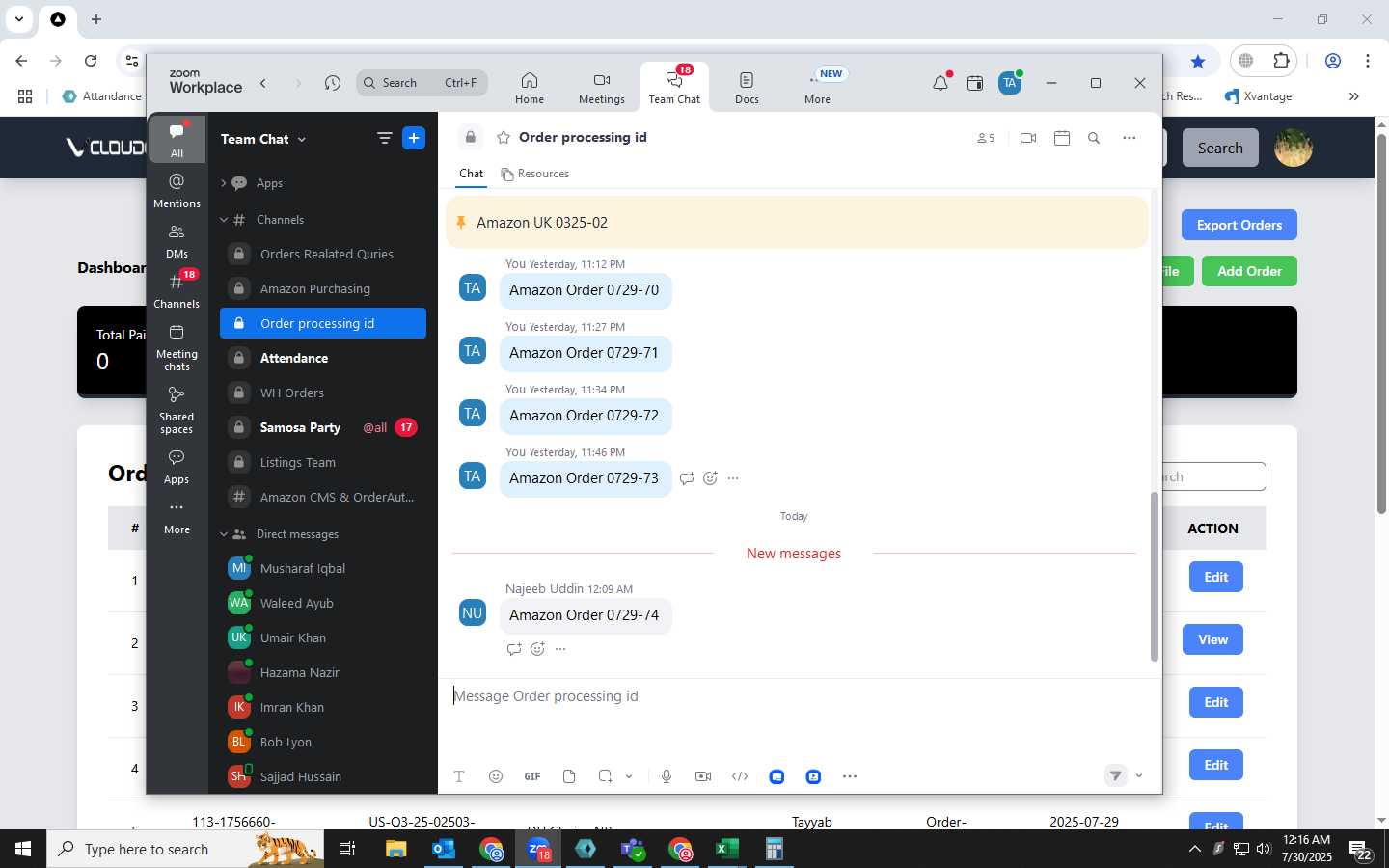Viewport: 1389px width, 868px height.
Task: Click Export Orders in browser page
Action: coord(1239,225)
